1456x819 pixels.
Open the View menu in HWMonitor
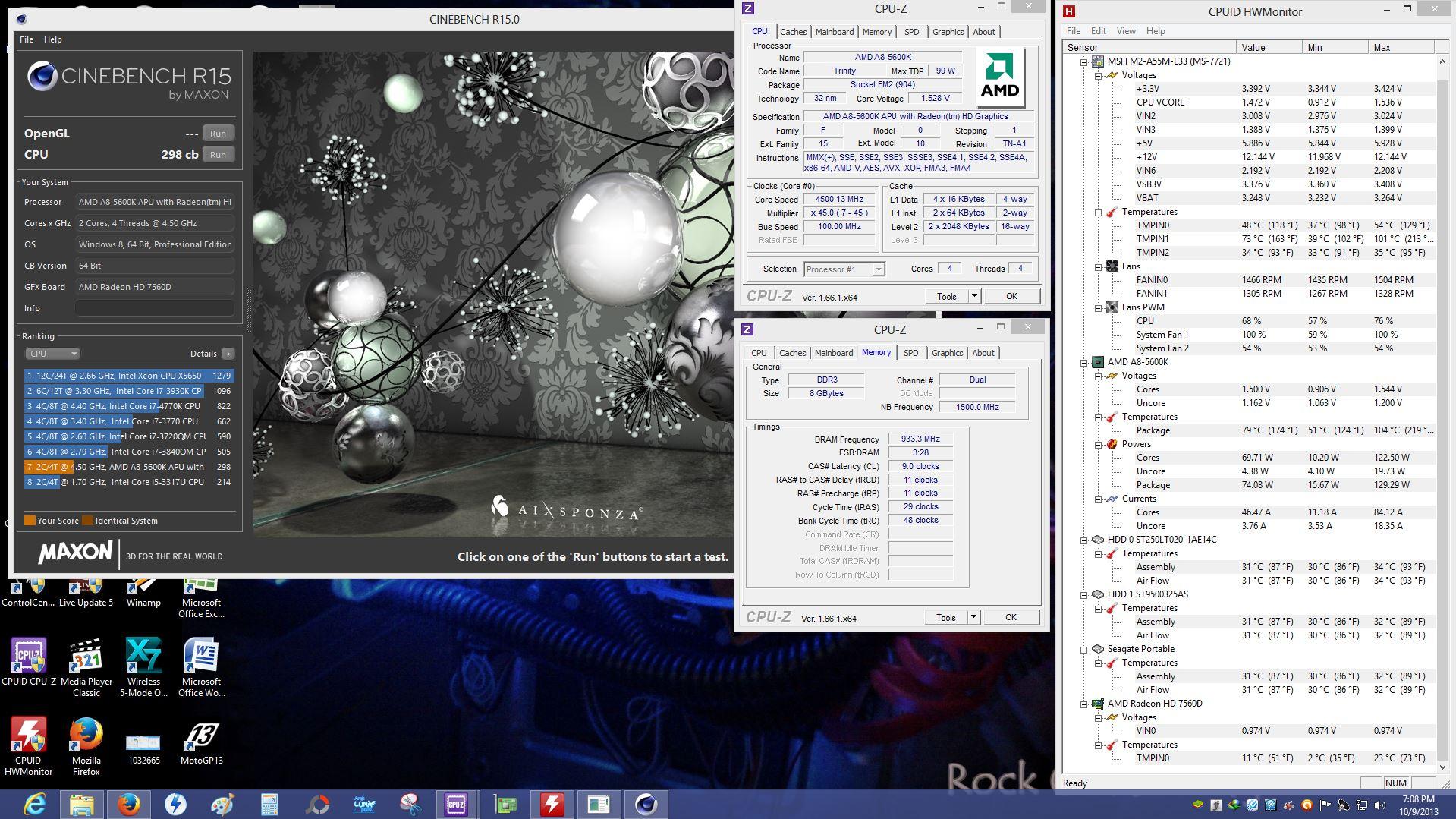coord(1126,31)
